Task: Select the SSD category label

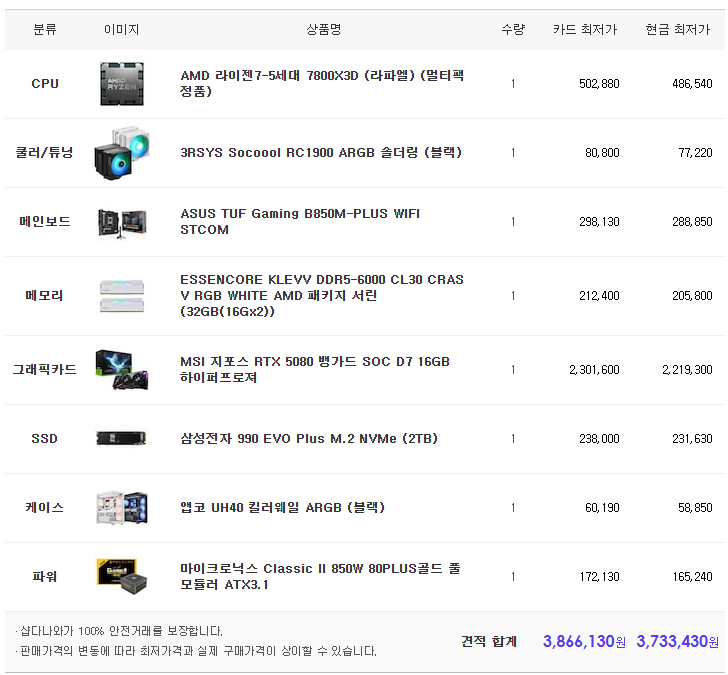Action: point(45,438)
